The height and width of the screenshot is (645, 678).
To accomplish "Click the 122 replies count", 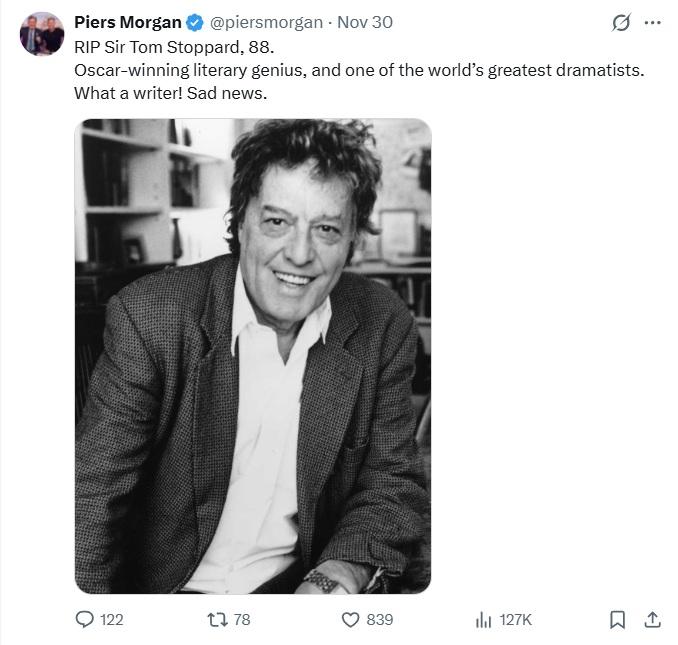I will [112, 620].
